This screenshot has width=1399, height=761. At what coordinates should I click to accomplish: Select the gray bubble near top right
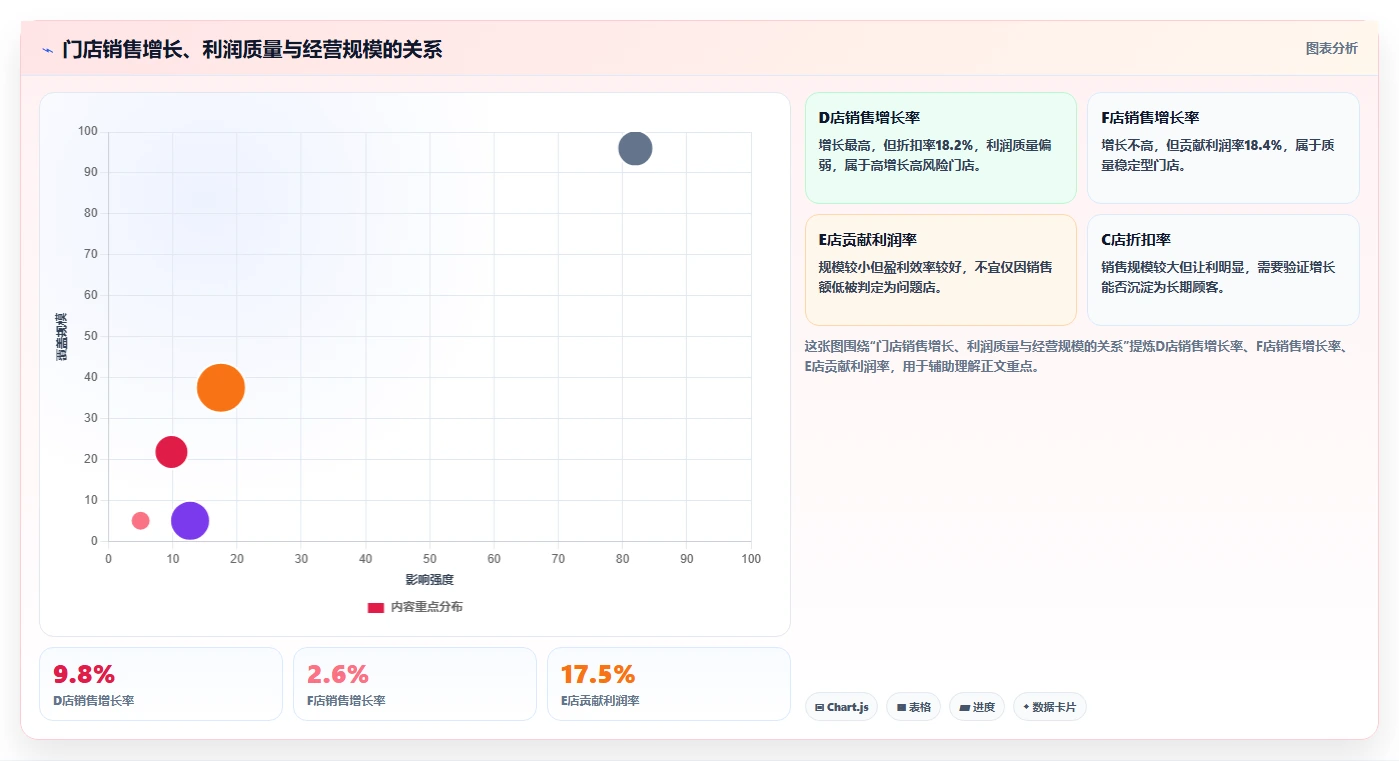pos(635,148)
